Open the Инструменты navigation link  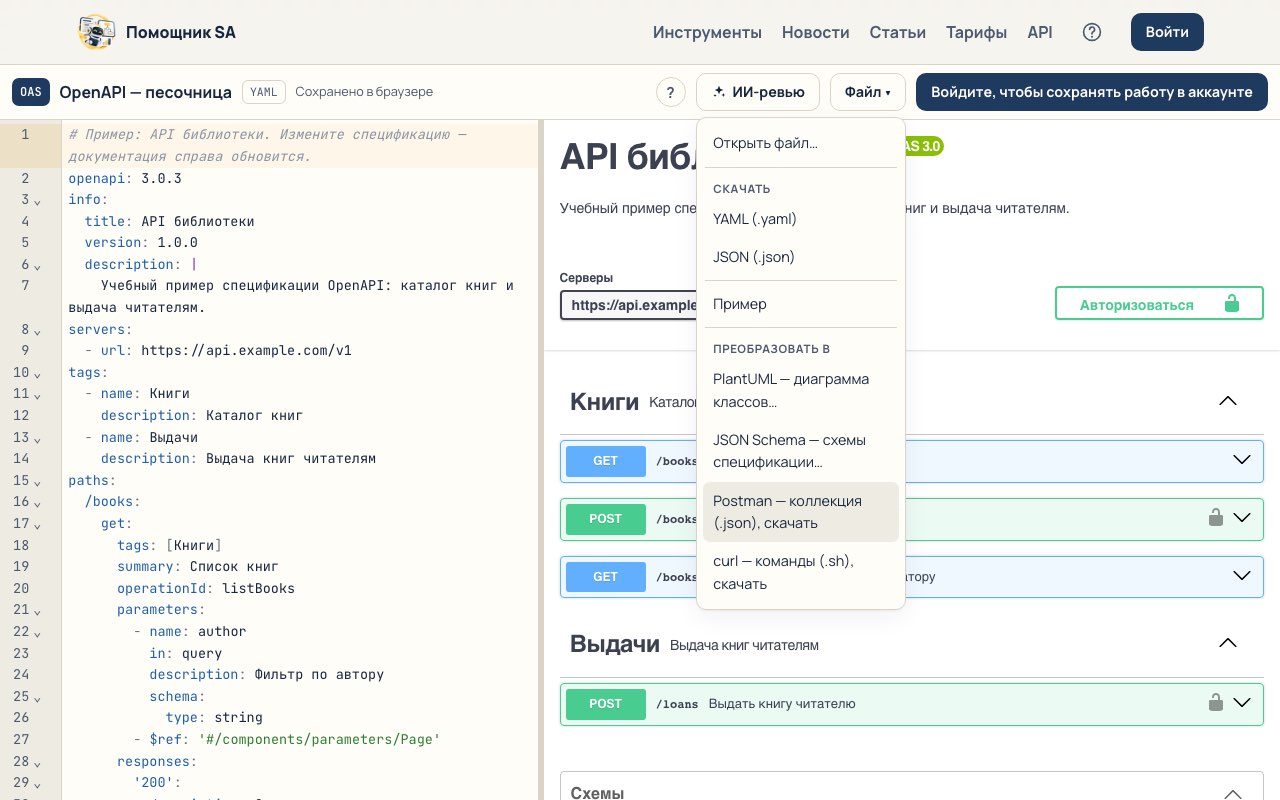(x=707, y=32)
